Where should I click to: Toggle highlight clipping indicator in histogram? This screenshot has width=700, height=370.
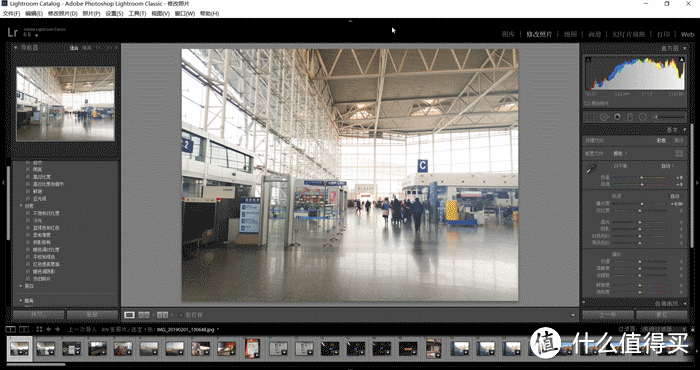(x=682, y=59)
